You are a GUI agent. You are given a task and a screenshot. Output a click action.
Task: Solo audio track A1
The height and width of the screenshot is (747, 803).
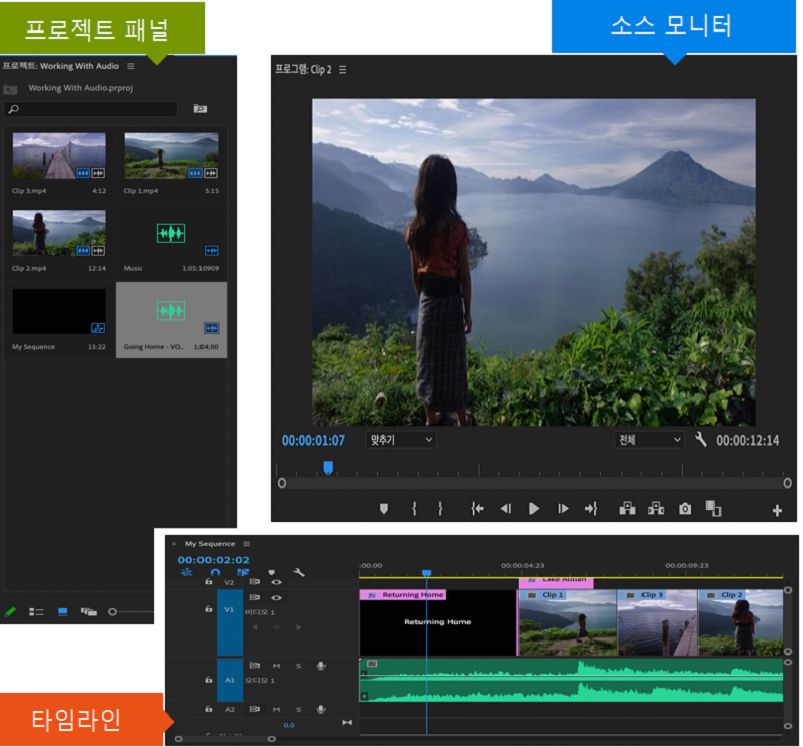pos(299,666)
